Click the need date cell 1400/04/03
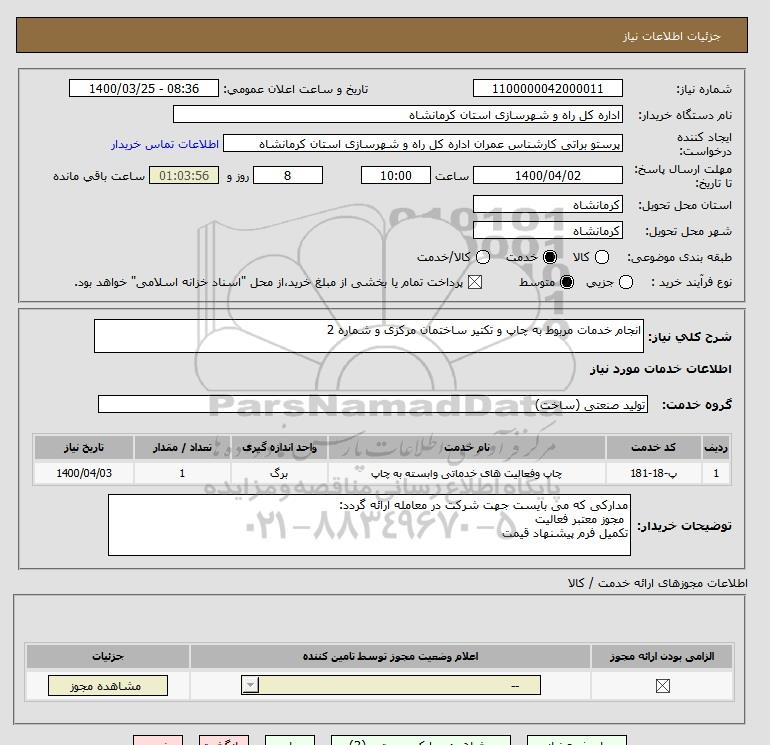770x745 pixels. tap(84, 473)
